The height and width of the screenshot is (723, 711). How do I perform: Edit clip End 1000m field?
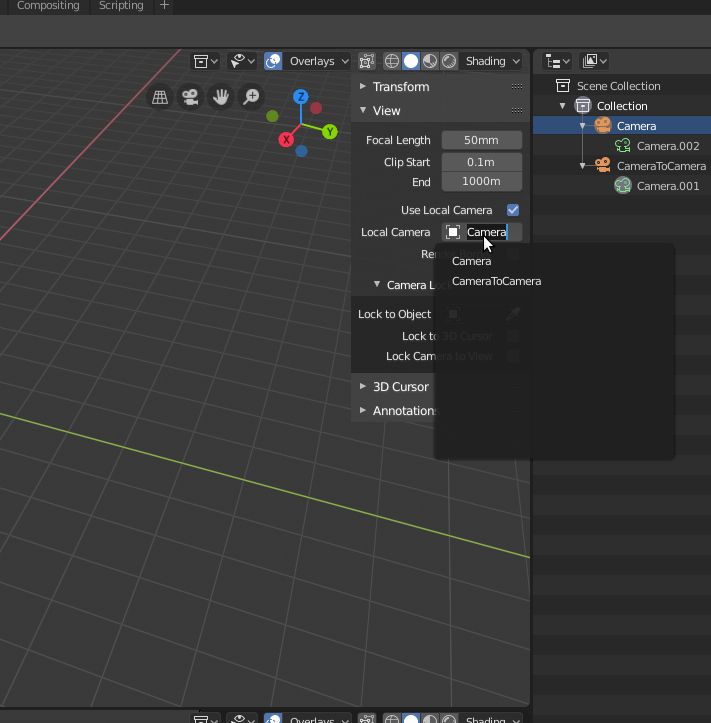pyautogui.click(x=482, y=181)
